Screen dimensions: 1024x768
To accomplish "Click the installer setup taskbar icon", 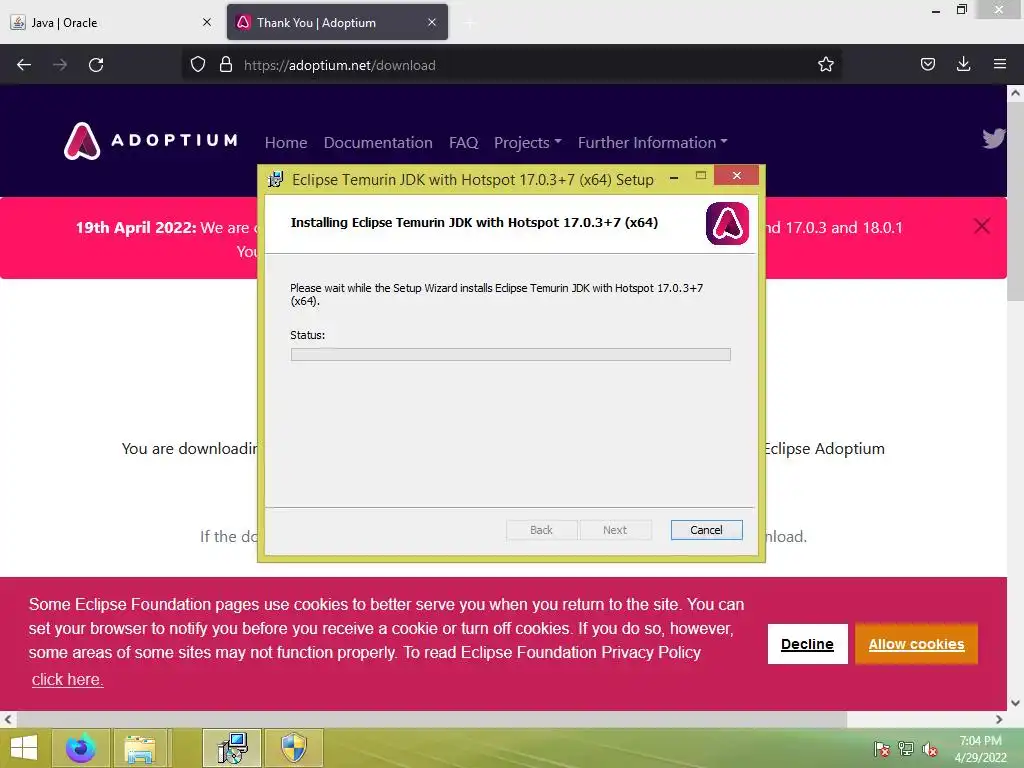I will (x=232, y=748).
